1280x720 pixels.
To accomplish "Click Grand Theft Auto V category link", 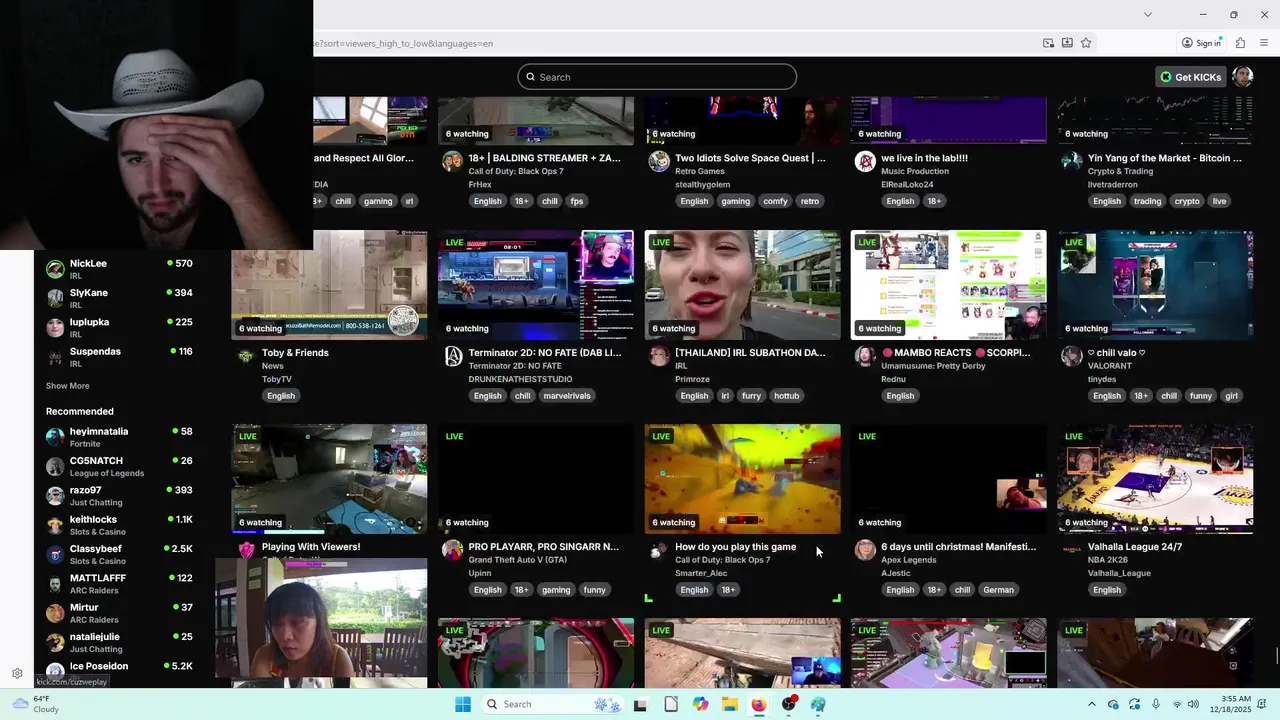I will pos(517,560).
